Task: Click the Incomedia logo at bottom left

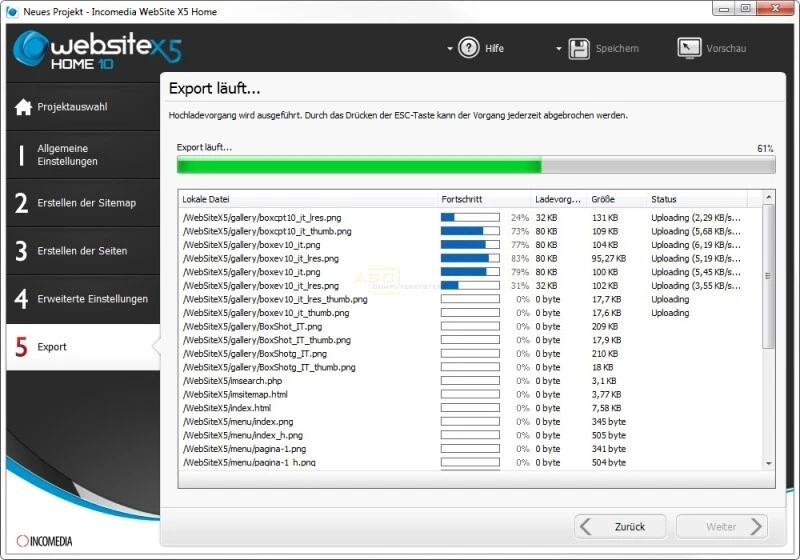Action: point(44,541)
